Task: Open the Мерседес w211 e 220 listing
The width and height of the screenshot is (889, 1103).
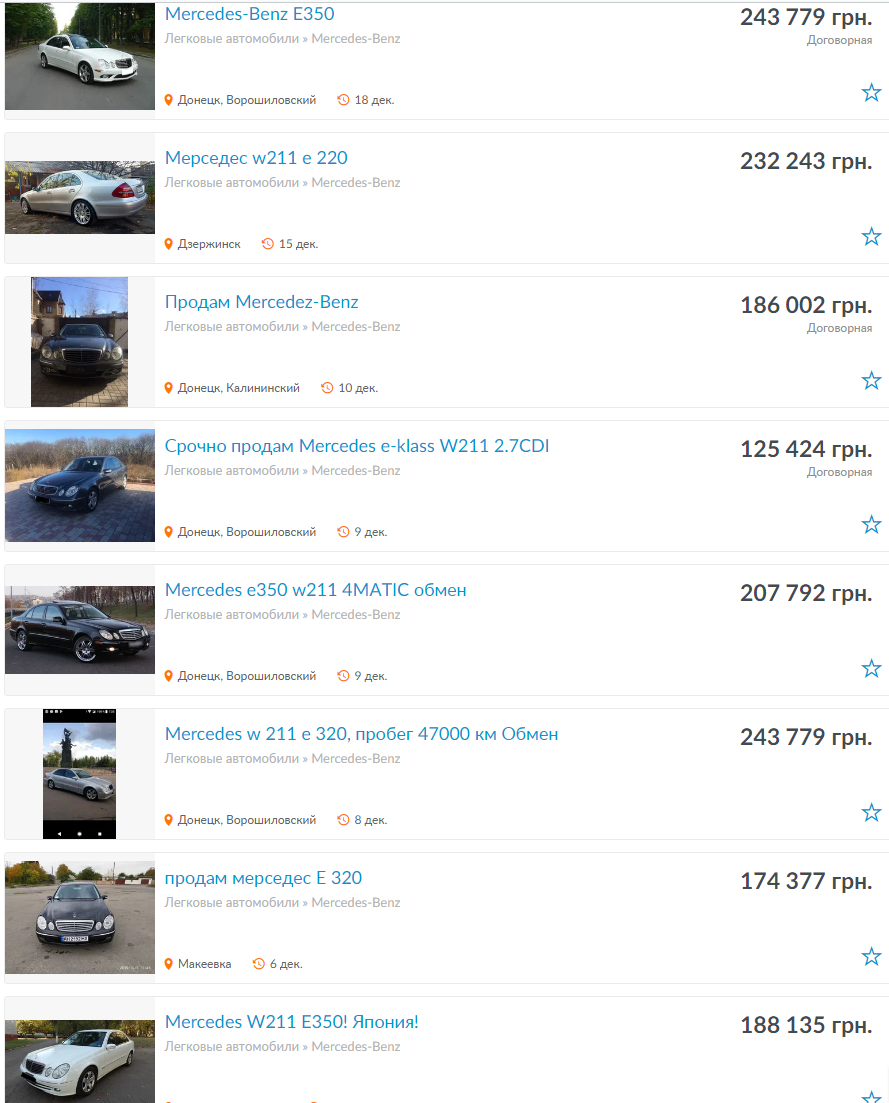Action: click(x=256, y=158)
